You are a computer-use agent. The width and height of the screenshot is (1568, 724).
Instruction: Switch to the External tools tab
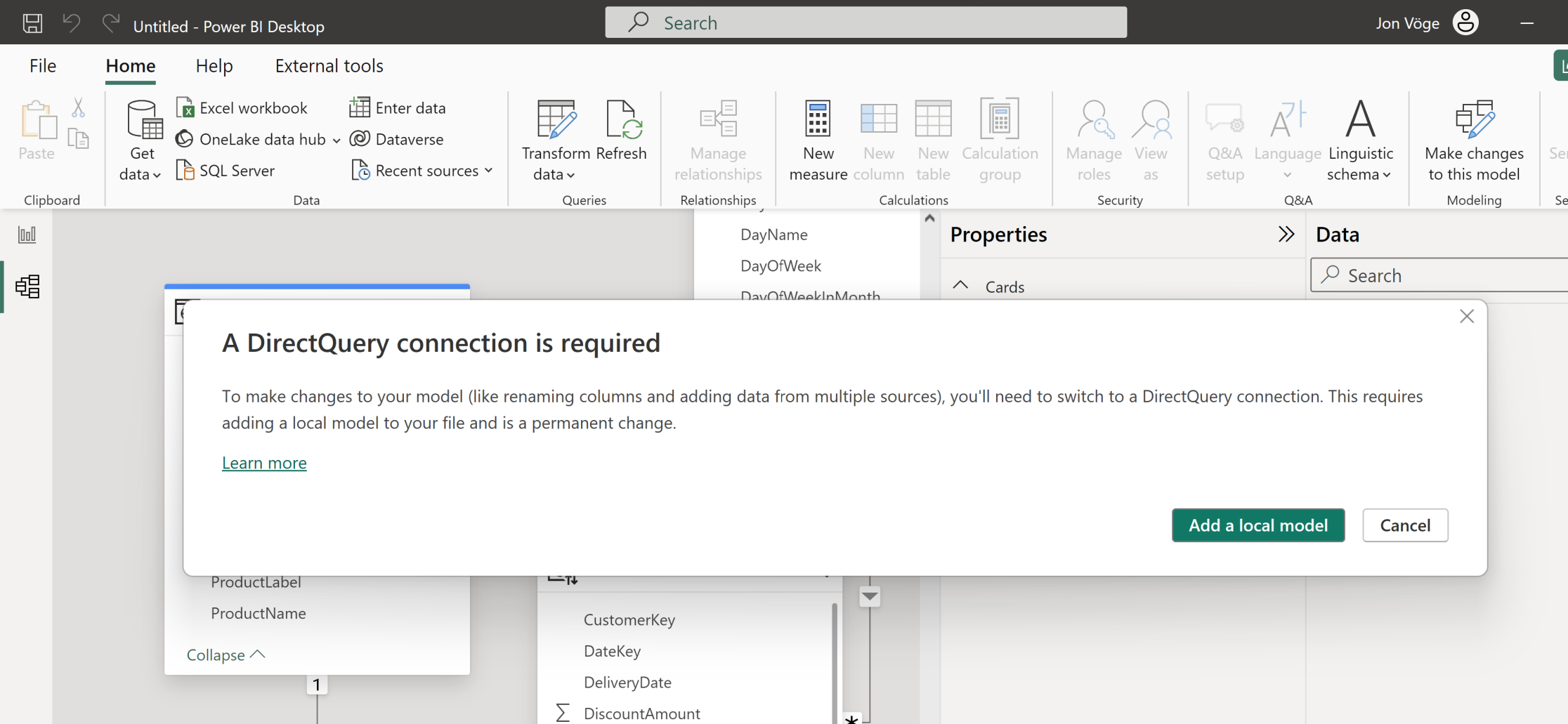[329, 65]
